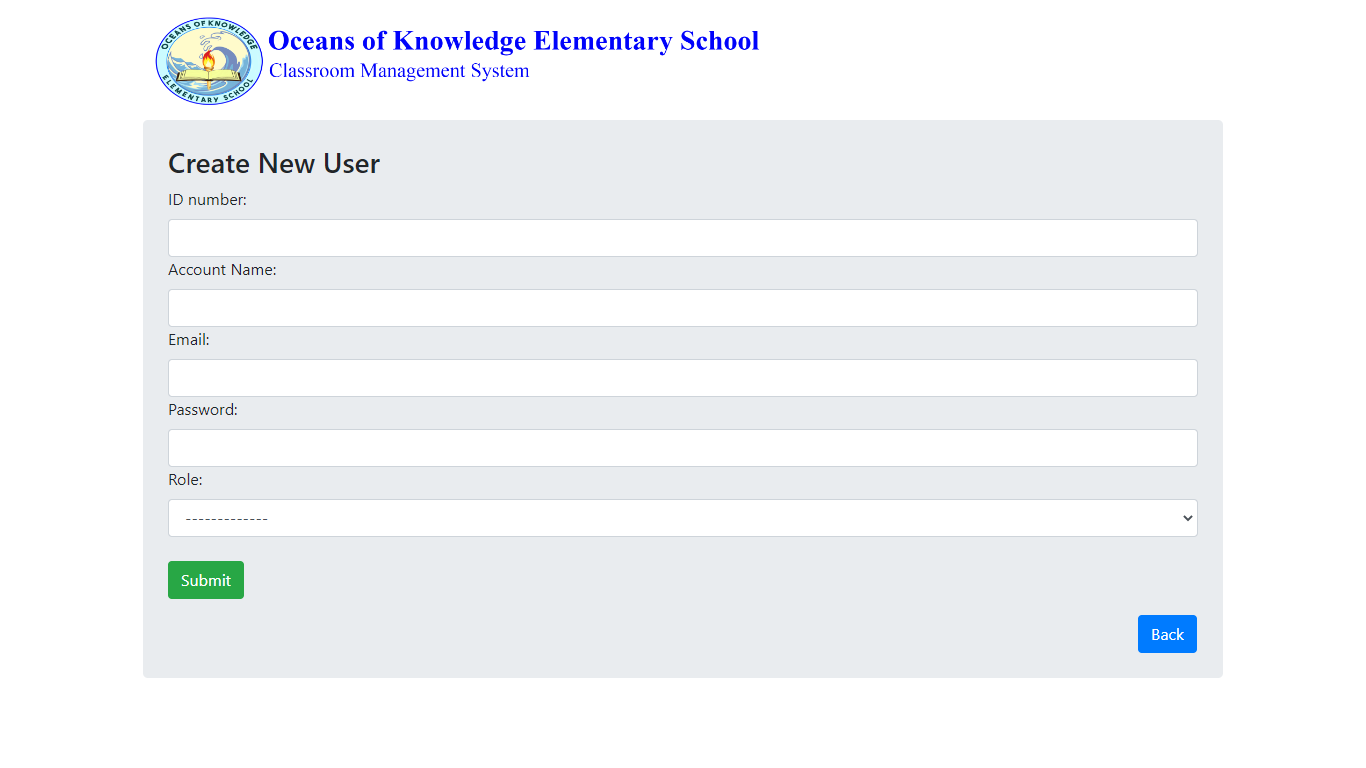The width and height of the screenshot is (1366, 768).
Task: Click the "Role:" label
Action: [185, 480]
